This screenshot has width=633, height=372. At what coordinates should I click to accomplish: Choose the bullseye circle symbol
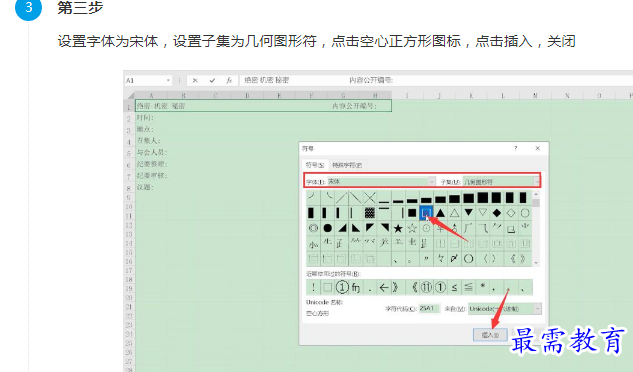(313, 228)
